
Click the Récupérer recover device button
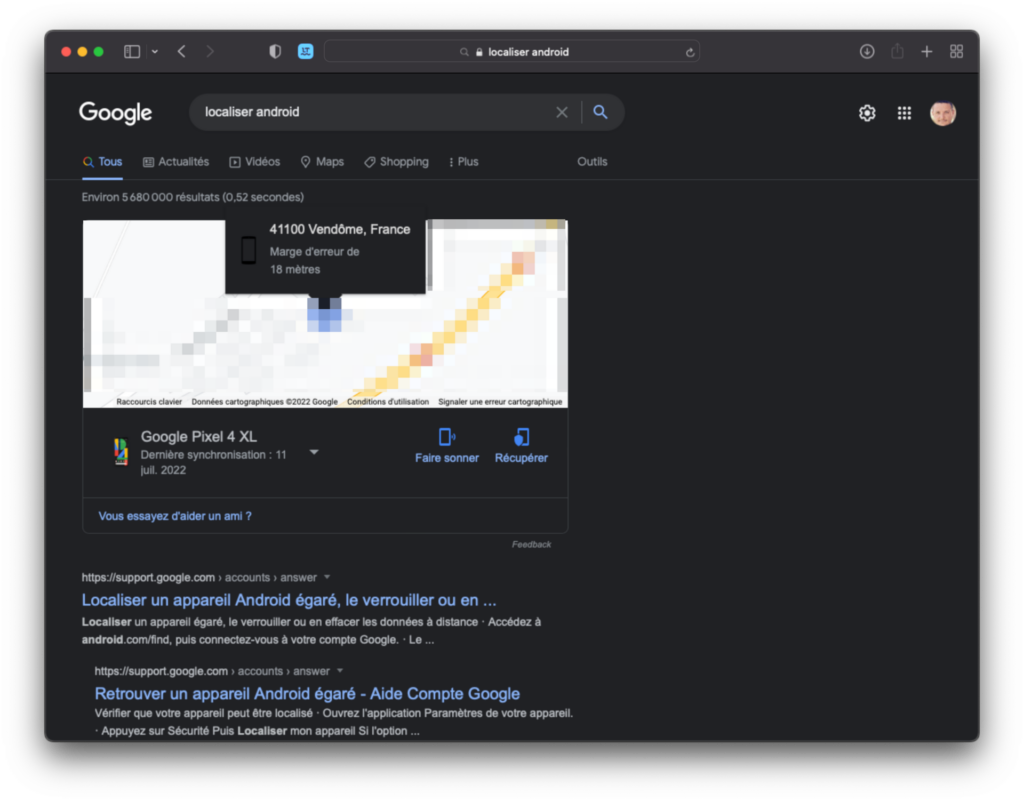(521, 447)
